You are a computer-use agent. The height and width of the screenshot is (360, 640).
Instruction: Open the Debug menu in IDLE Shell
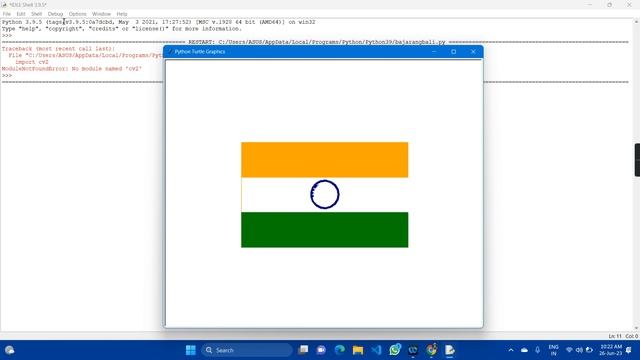tap(56, 14)
